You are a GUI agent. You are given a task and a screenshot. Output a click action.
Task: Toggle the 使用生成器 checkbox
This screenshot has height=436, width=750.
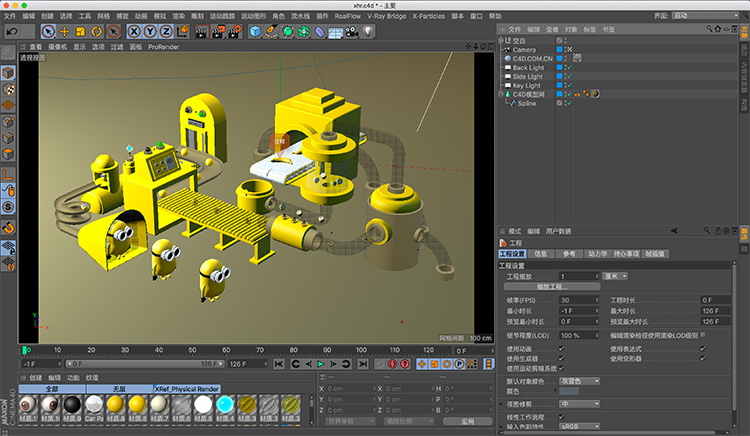pos(562,358)
